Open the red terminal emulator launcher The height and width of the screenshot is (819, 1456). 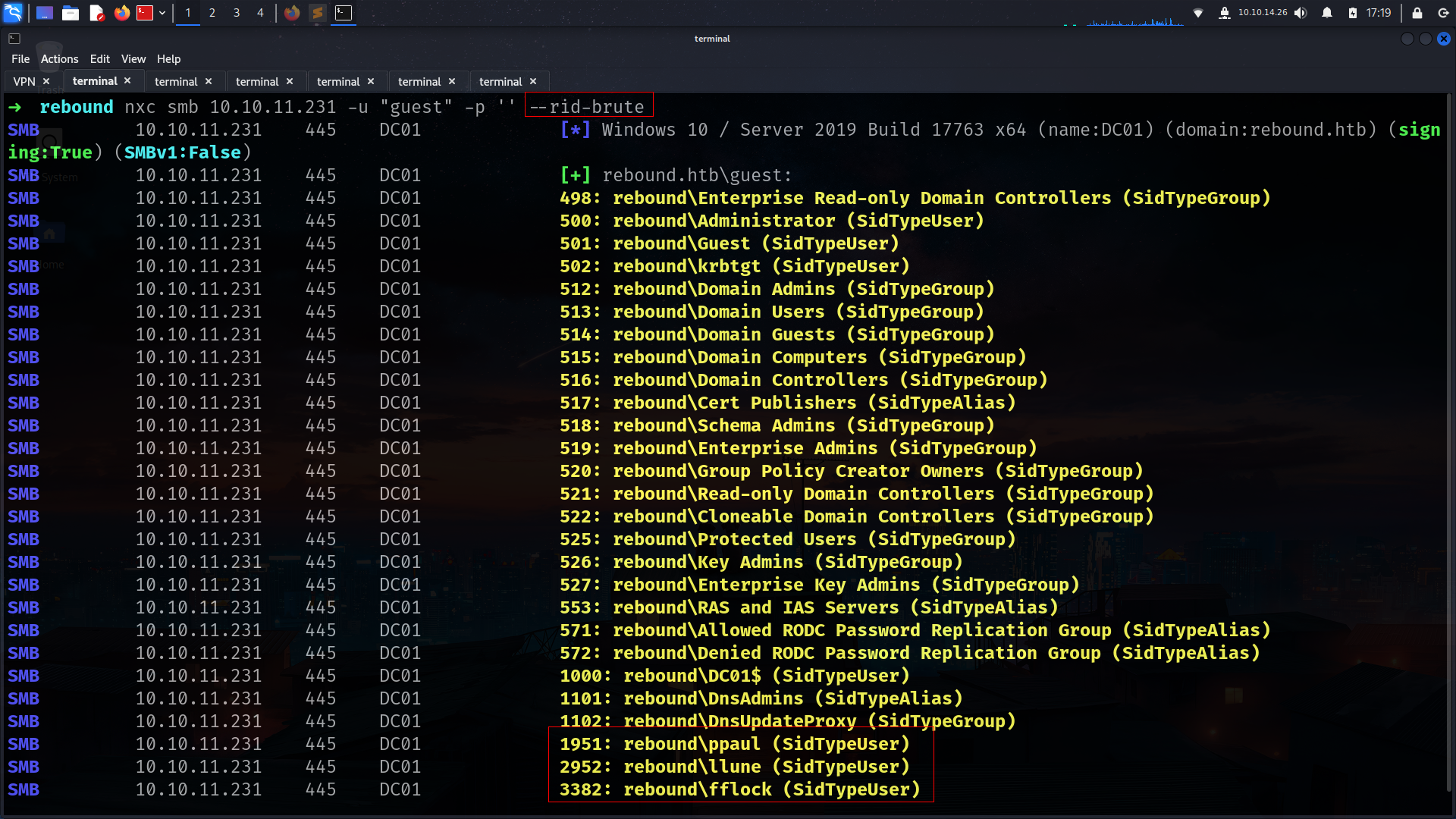[145, 13]
